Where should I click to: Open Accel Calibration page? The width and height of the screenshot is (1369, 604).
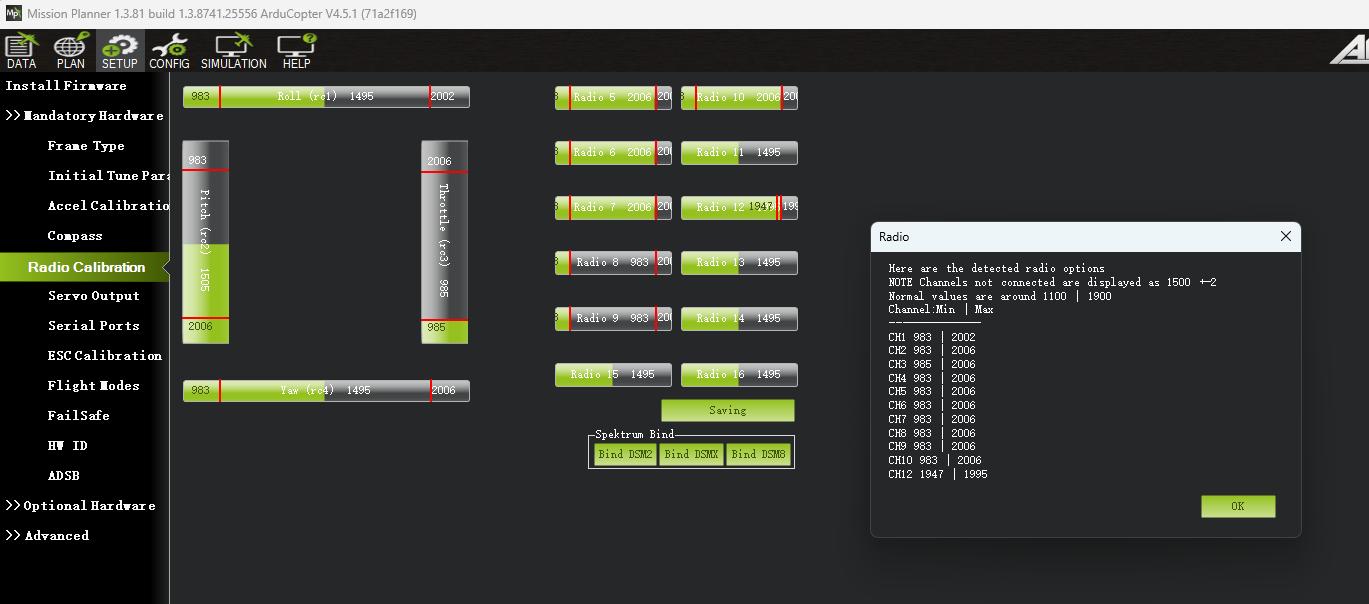108,206
